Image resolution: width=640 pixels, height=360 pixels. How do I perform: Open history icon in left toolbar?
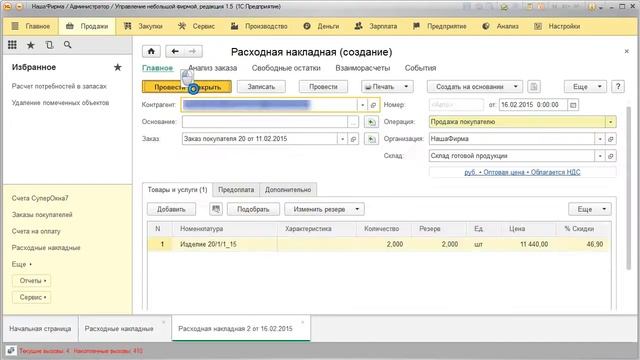coord(49,45)
